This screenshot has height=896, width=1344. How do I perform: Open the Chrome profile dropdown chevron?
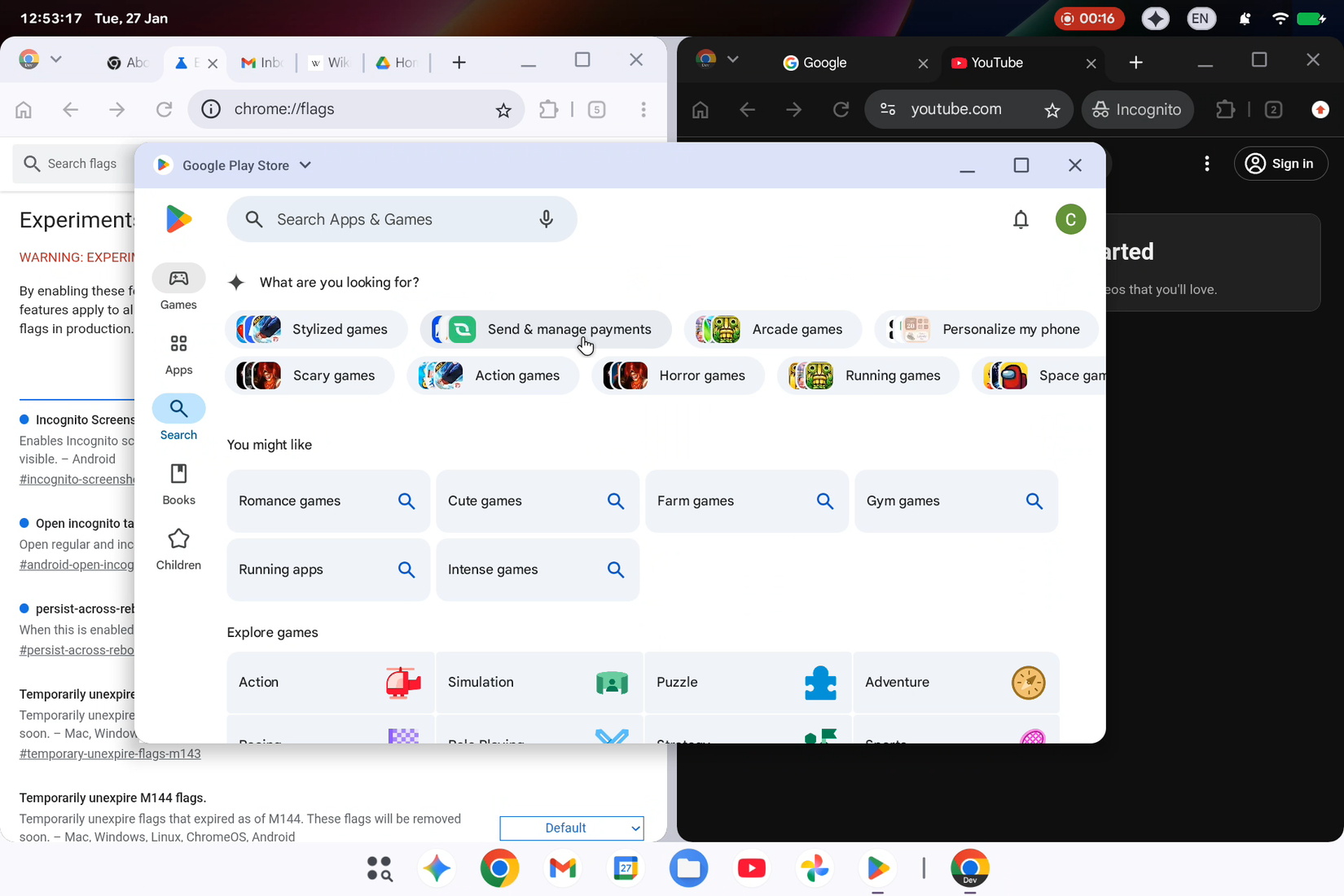tap(55, 59)
